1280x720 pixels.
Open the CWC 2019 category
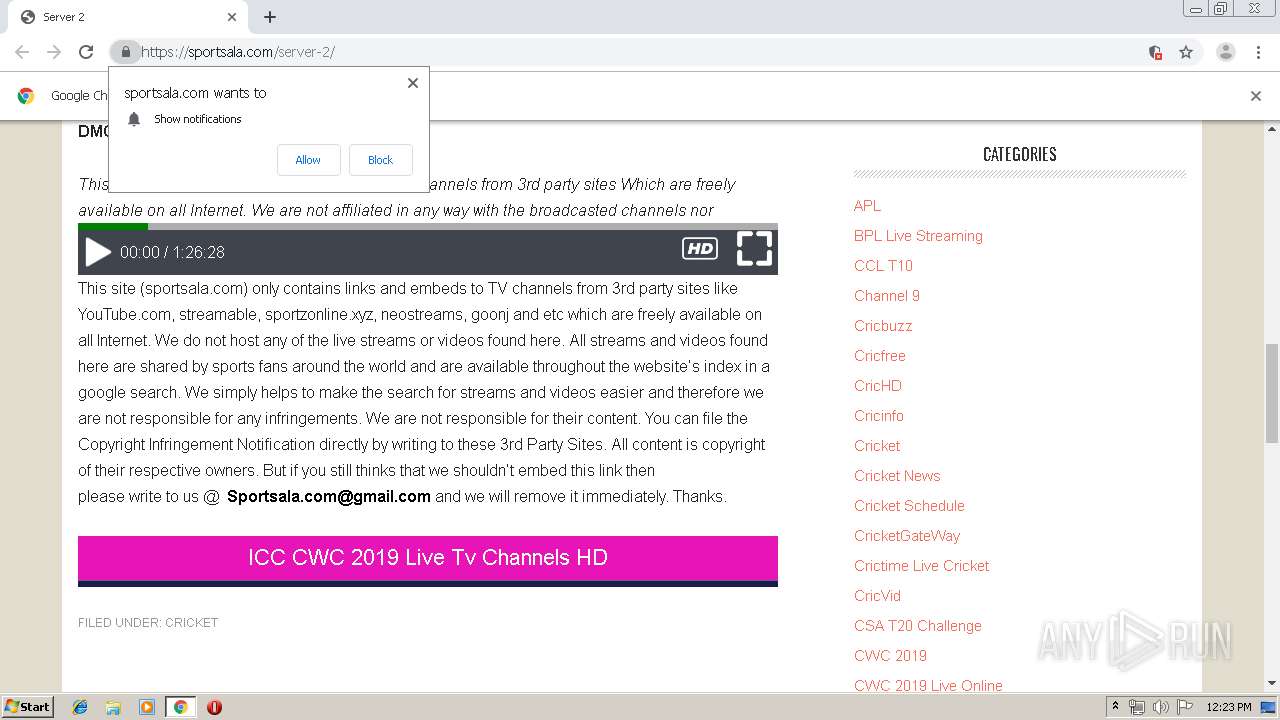(x=890, y=655)
